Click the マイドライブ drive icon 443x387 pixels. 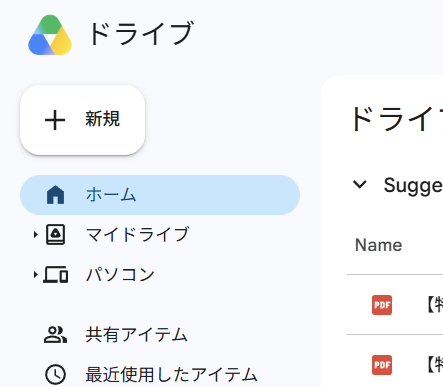55,235
